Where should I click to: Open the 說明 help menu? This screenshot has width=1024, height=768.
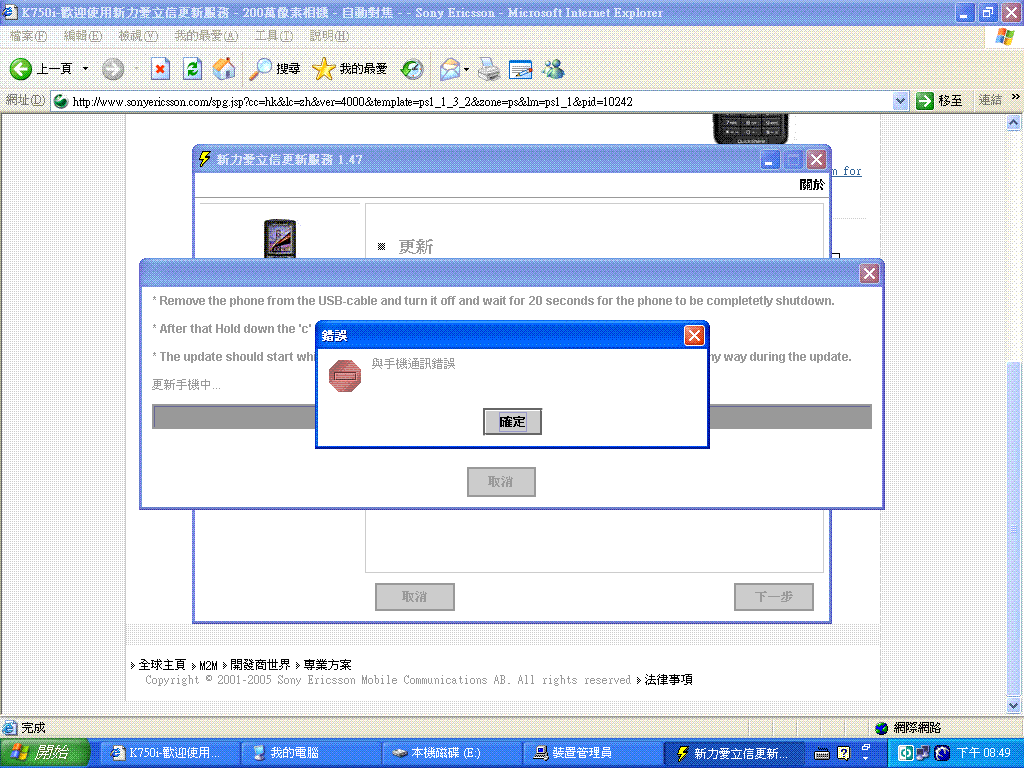coord(330,35)
